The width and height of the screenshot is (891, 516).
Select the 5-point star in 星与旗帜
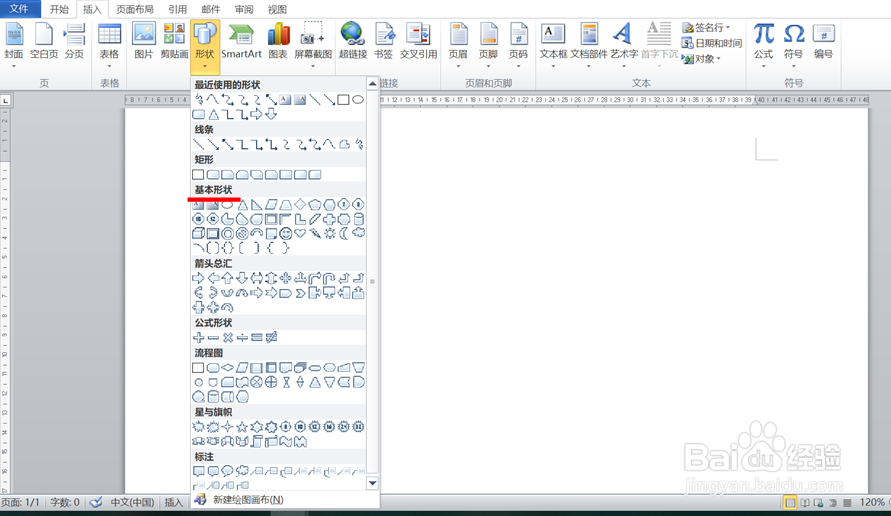pos(242,427)
